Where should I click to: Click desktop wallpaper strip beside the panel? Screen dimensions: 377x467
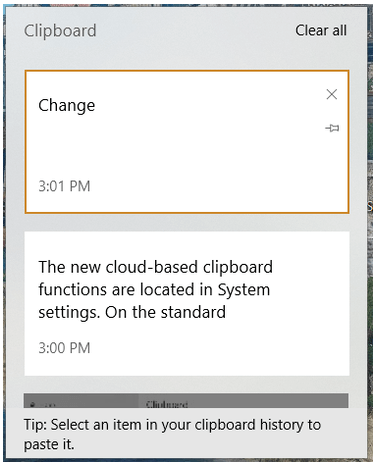coord(371,233)
